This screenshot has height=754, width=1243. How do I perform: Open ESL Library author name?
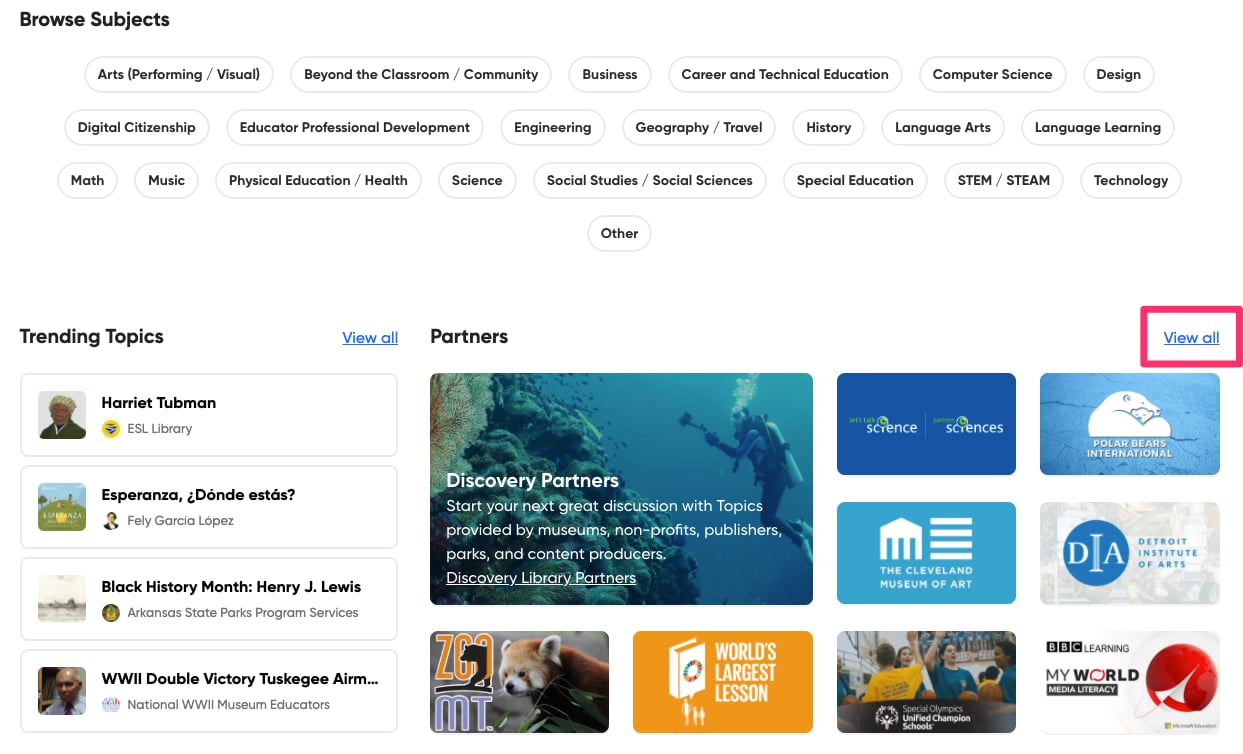pos(160,429)
